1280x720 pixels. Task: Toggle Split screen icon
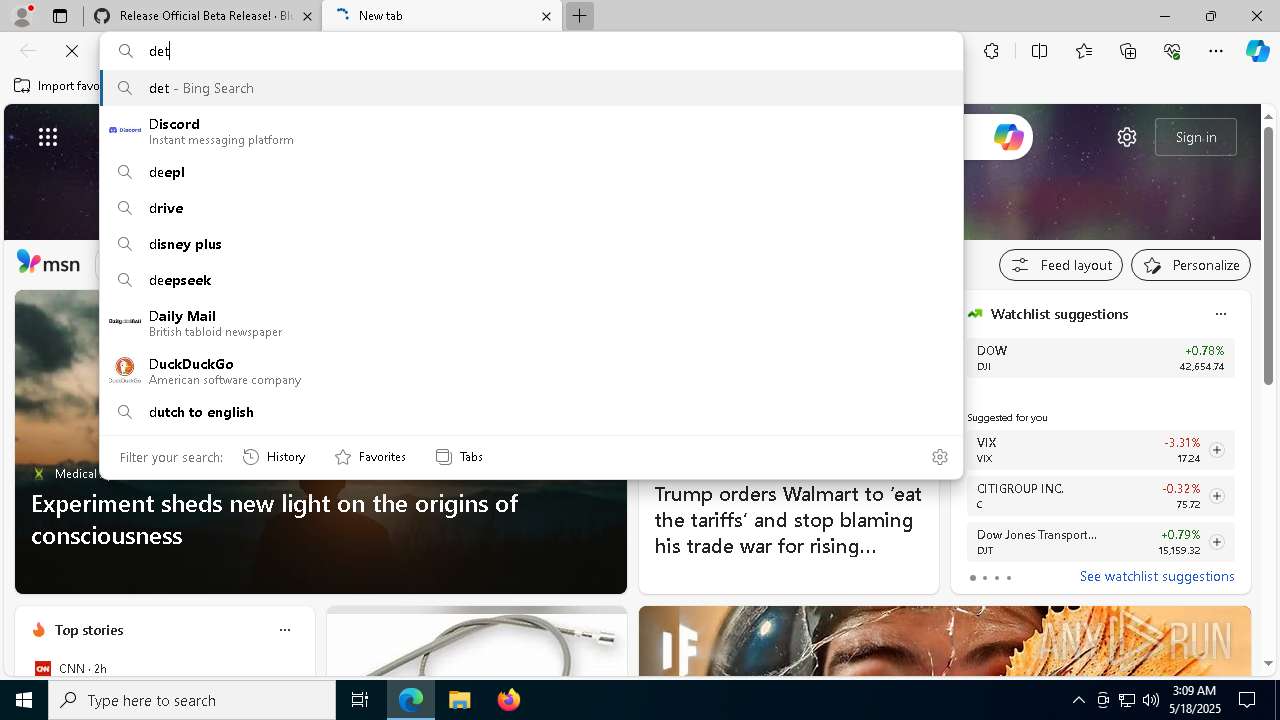pos(1039,51)
